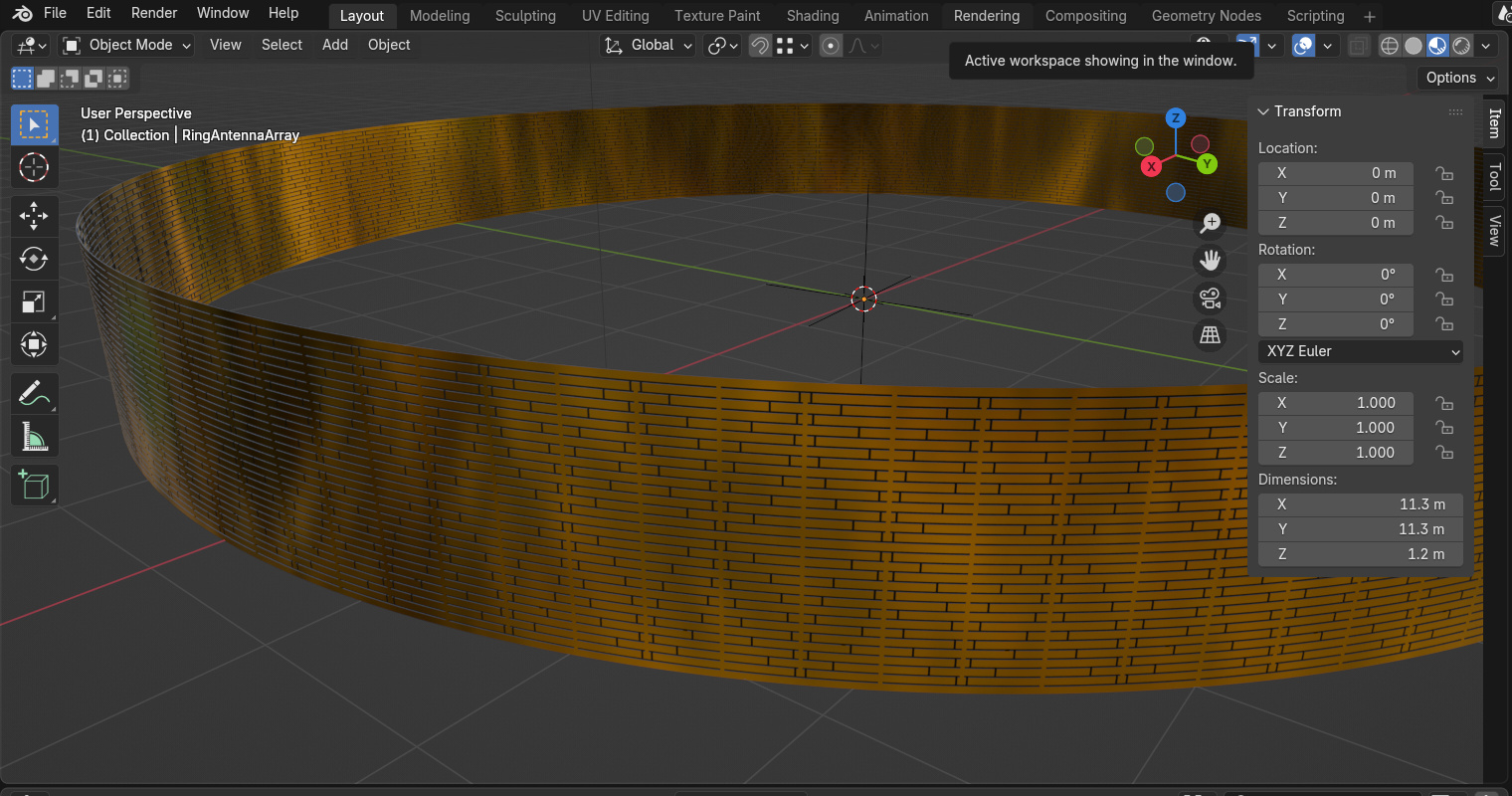This screenshot has width=1512, height=796.
Task: Switch to the Shading workspace tab
Action: click(x=812, y=16)
